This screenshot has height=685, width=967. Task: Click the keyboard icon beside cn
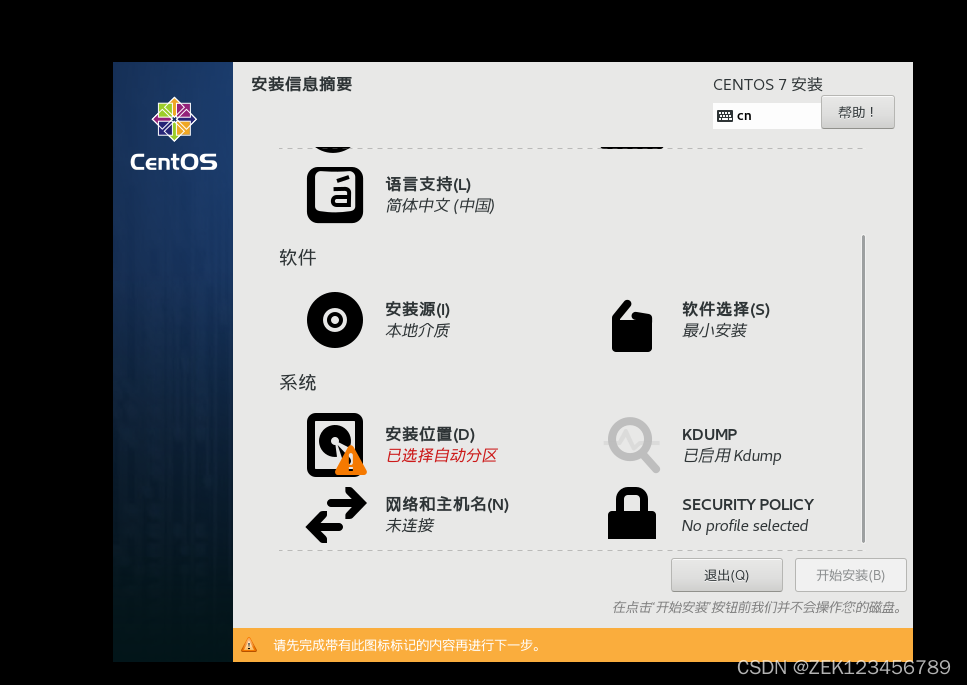click(x=725, y=116)
